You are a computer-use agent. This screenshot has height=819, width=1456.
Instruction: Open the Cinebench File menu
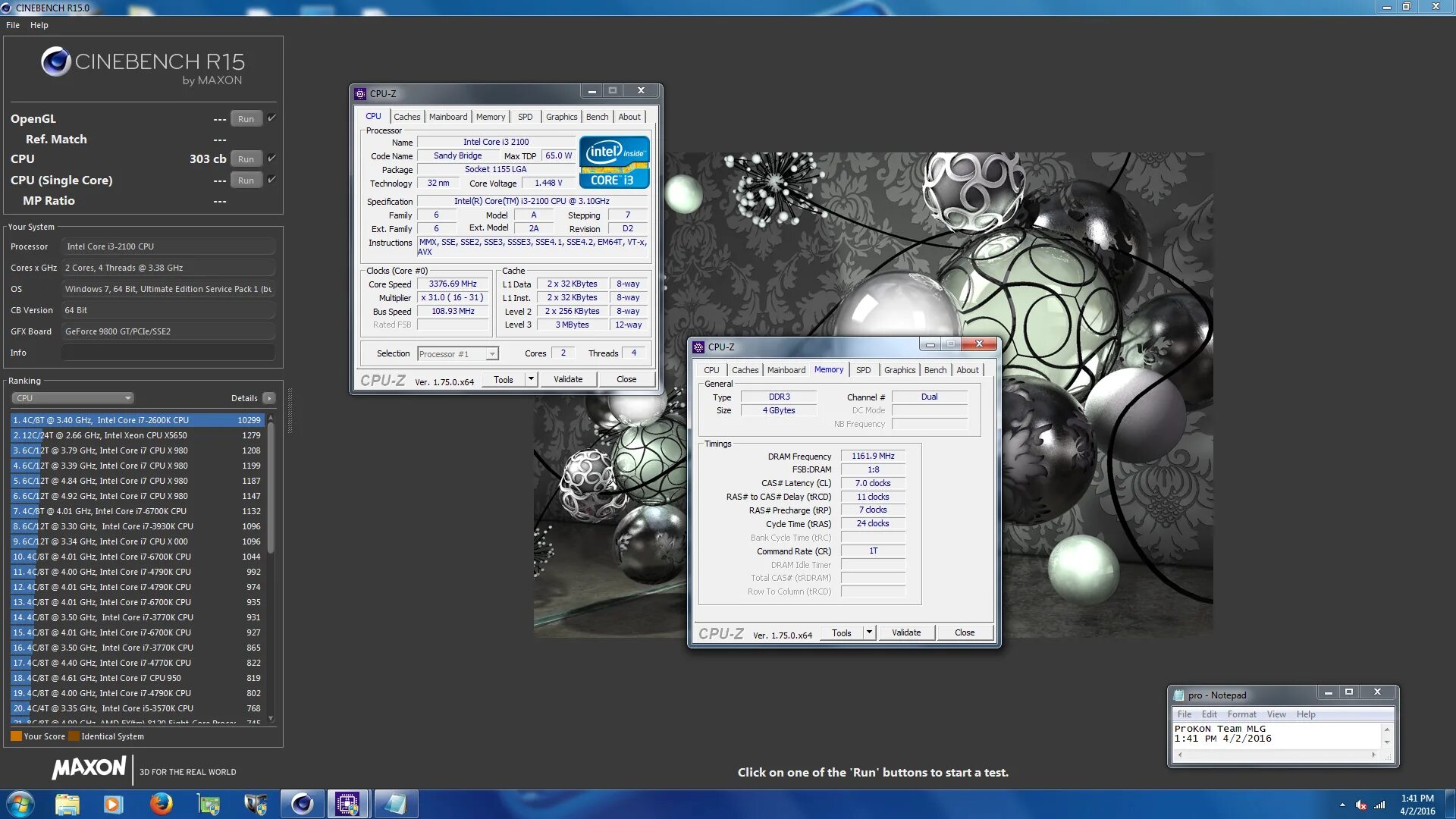(13, 25)
